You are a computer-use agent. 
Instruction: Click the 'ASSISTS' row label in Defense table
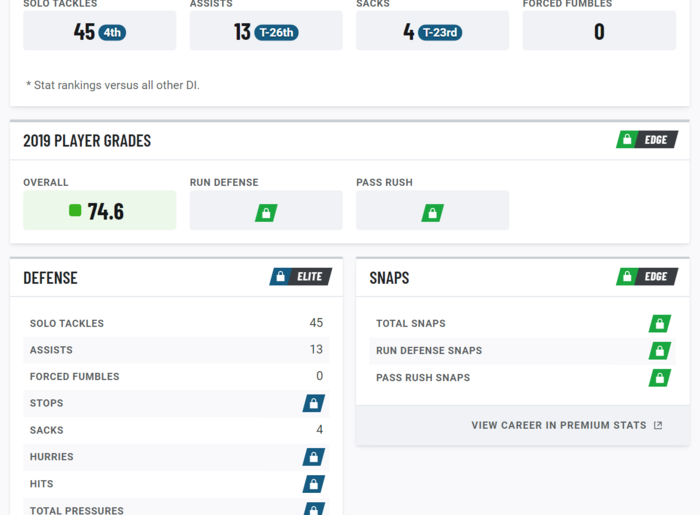point(51,350)
